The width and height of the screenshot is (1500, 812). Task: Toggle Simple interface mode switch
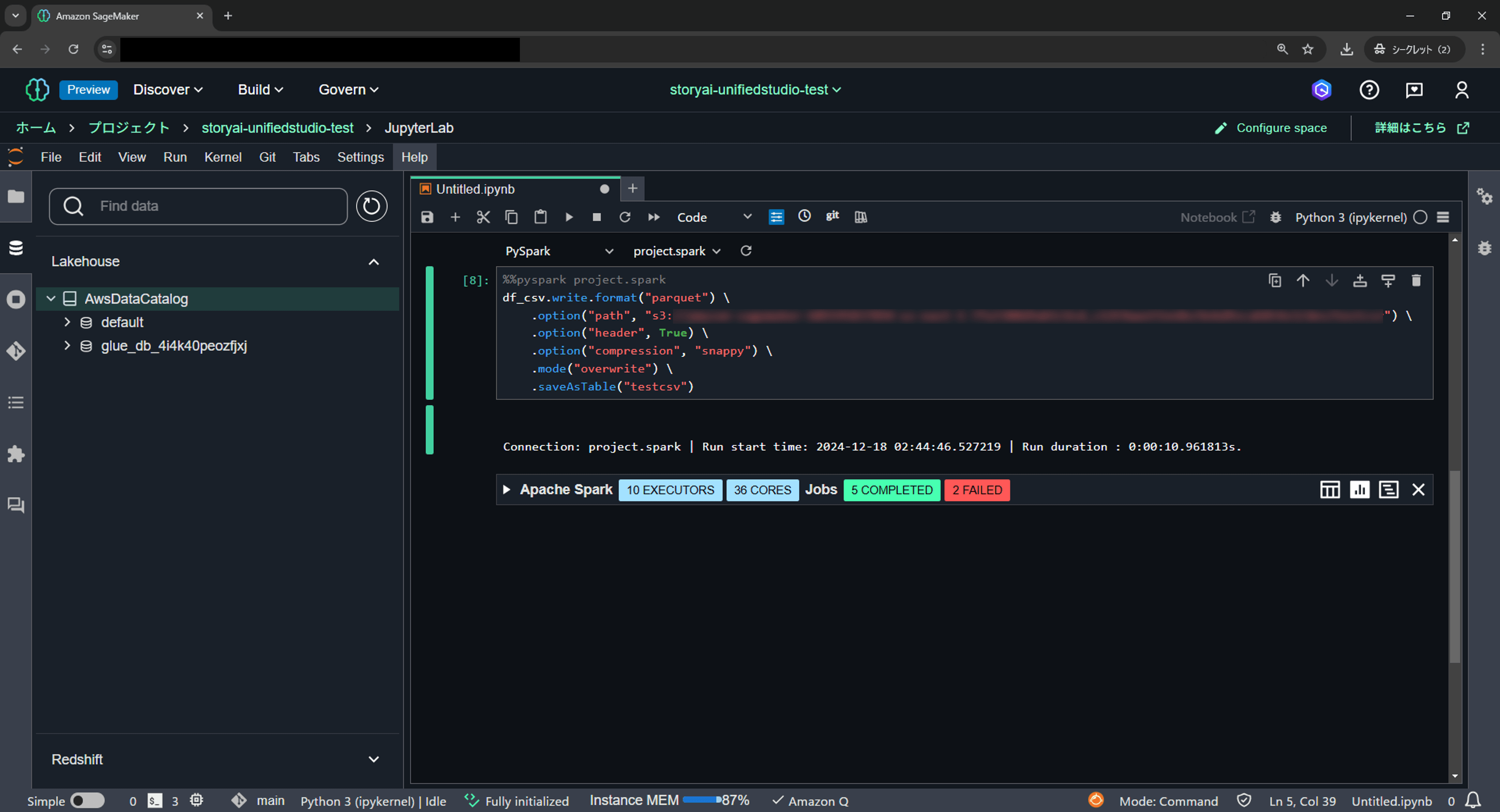point(87,801)
